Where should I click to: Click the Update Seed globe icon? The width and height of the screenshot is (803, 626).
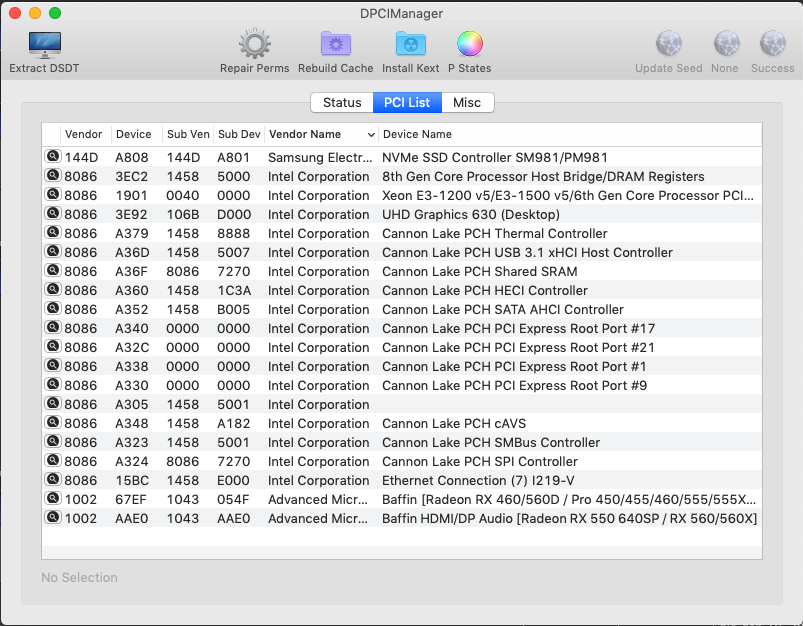[x=668, y=44]
